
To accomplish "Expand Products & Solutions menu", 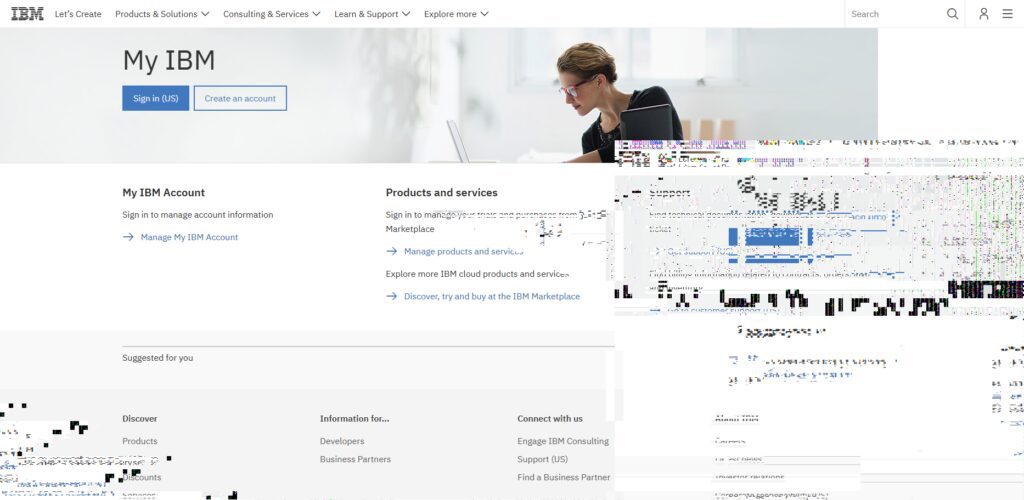I will (x=162, y=14).
